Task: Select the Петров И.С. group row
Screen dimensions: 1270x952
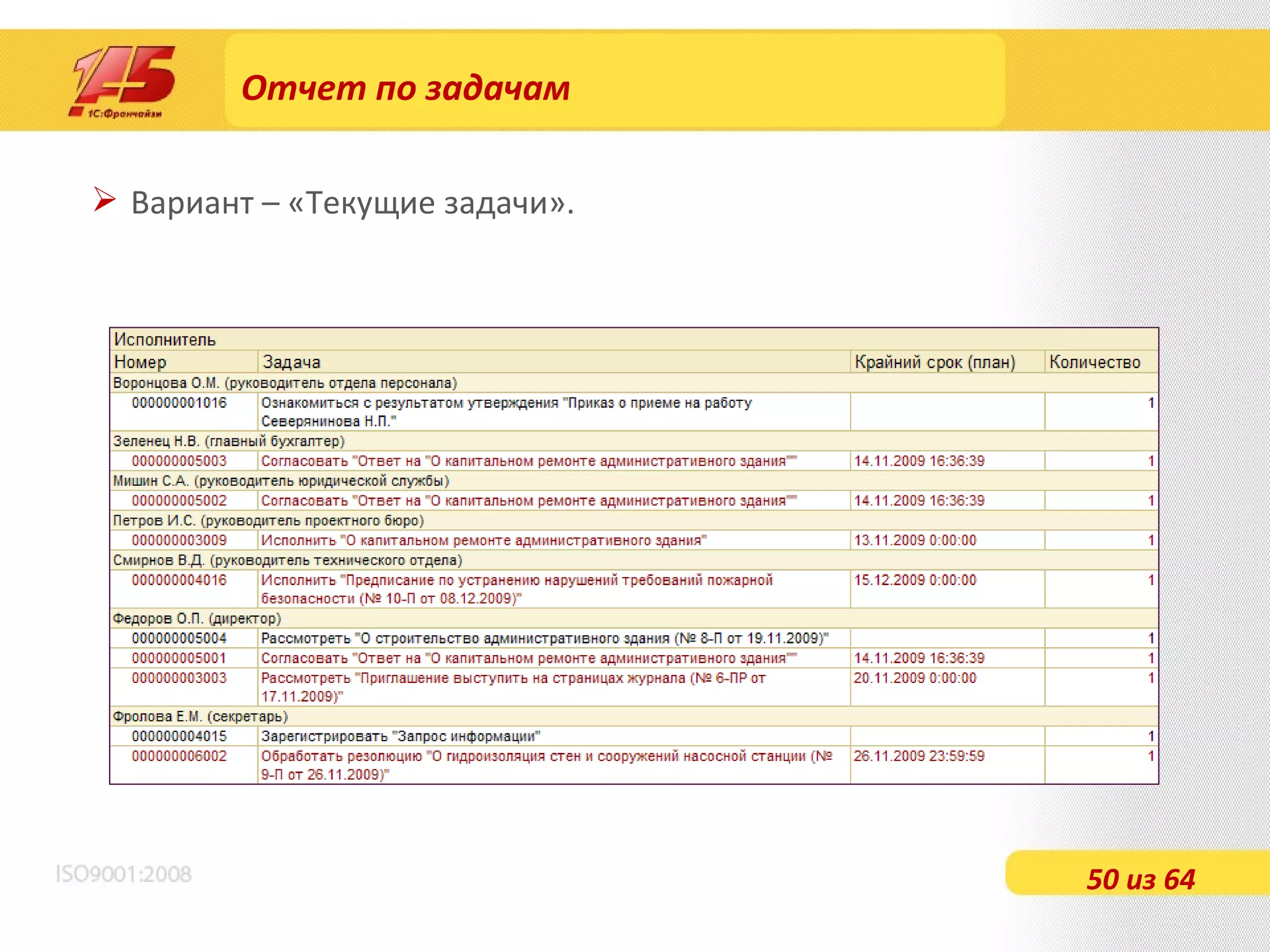Action: [634, 521]
